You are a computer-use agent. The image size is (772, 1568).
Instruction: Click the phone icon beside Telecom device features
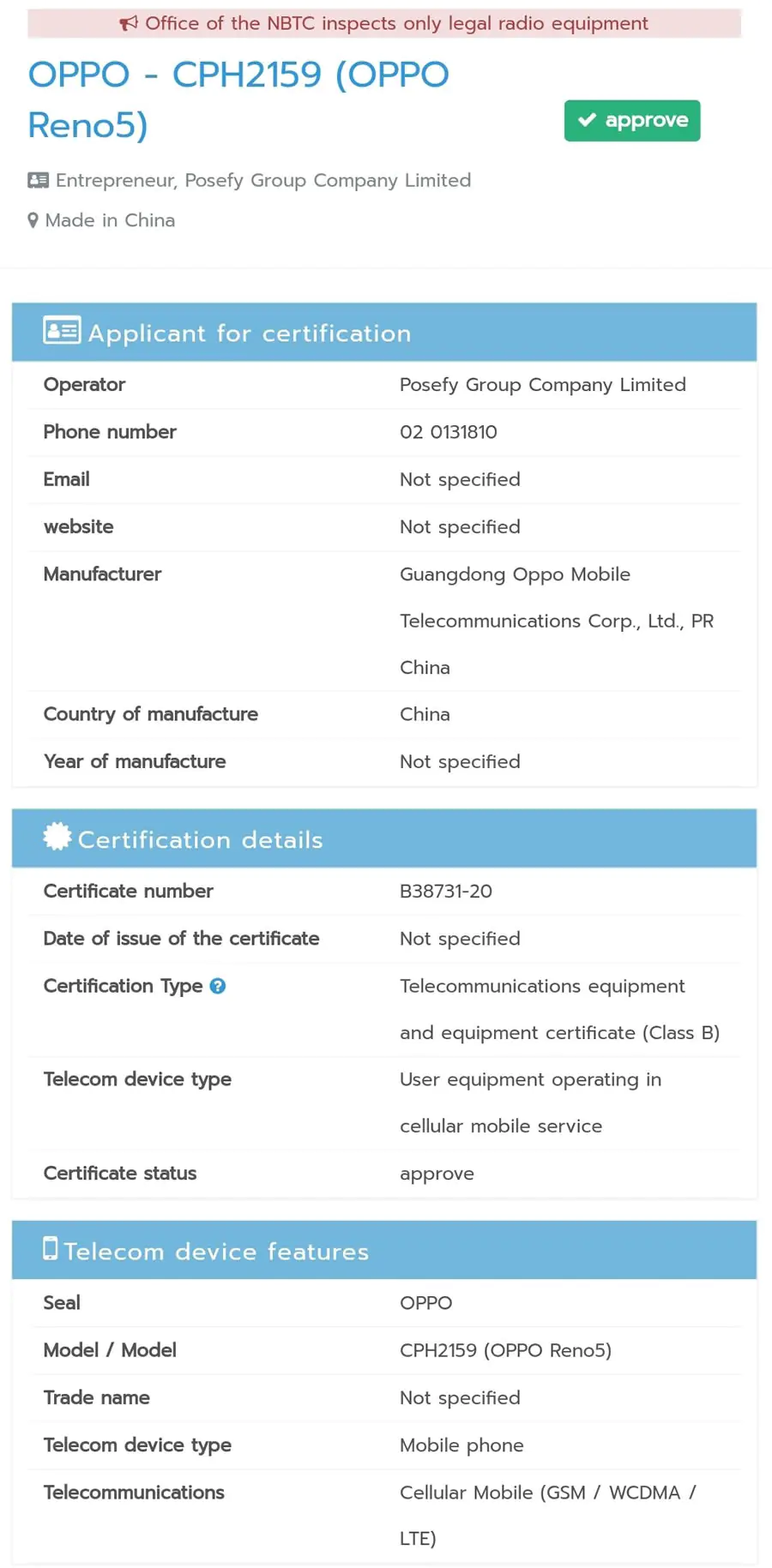pos(51,1248)
